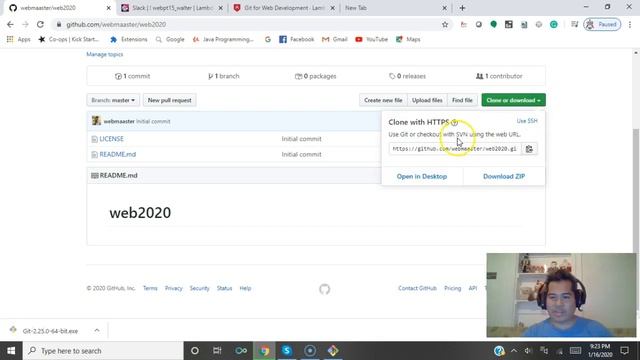The image size is (640, 360).
Task: Click Upload files button
Action: pos(427,100)
